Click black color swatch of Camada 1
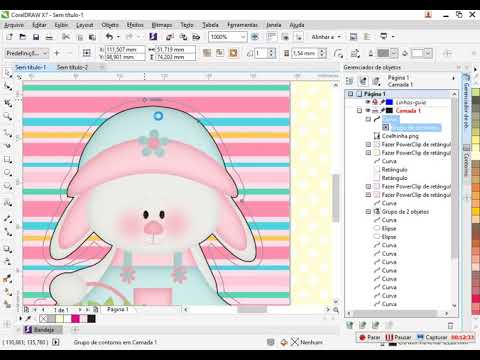The width and height of the screenshot is (480, 360). click(389, 111)
